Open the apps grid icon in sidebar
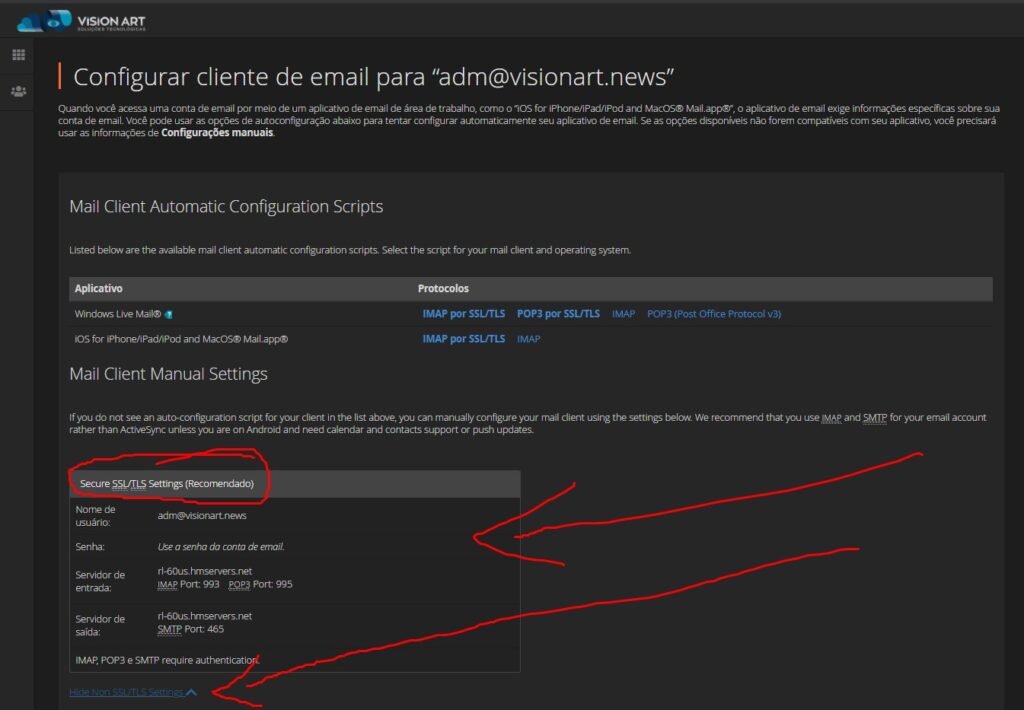This screenshot has width=1024, height=710. [19, 55]
